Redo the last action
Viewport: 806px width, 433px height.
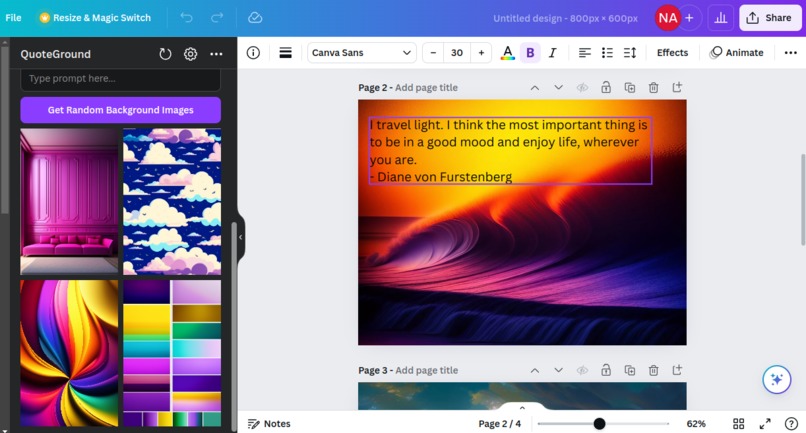coord(217,18)
